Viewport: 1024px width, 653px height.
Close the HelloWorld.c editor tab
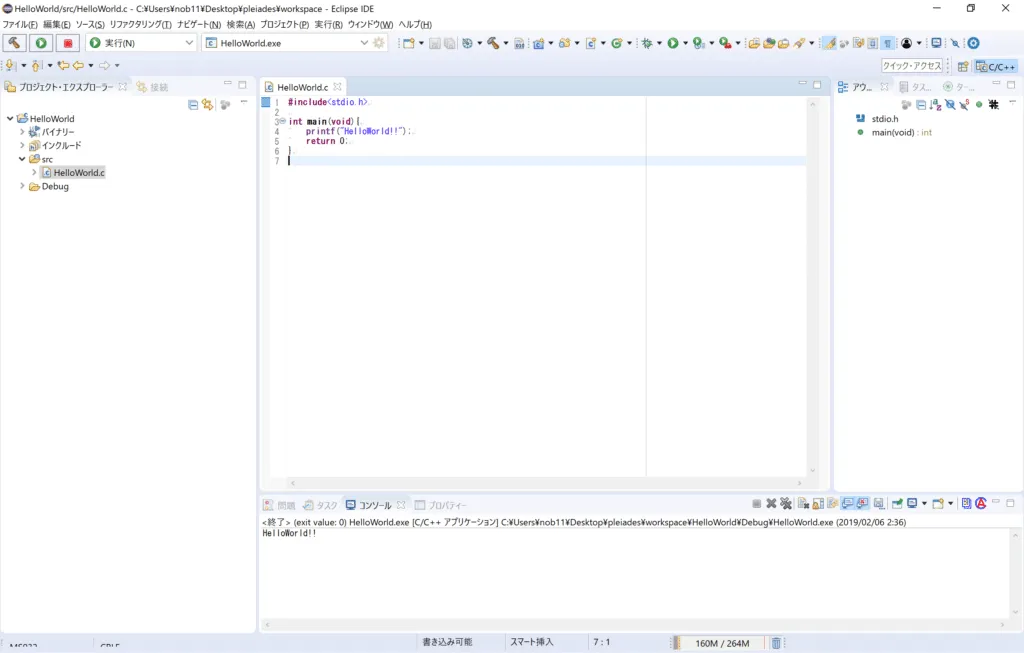(x=337, y=86)
